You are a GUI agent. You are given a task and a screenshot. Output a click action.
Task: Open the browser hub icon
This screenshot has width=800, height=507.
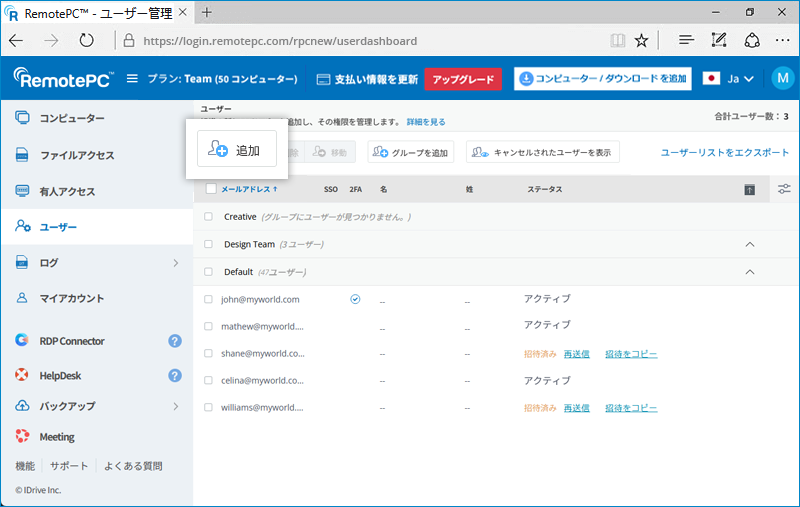click(687, 40)
